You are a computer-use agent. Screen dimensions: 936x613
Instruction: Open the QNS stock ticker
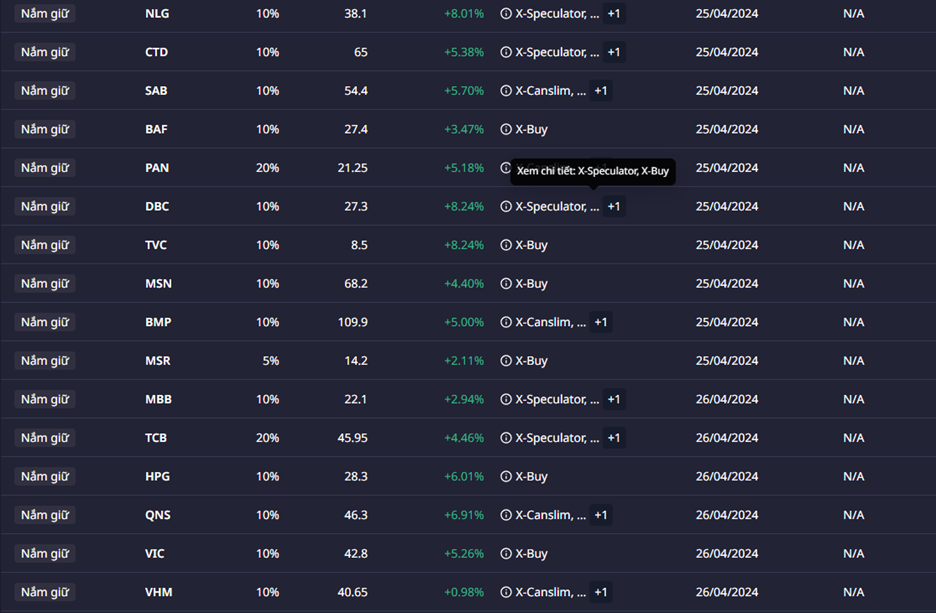(158, 515)
